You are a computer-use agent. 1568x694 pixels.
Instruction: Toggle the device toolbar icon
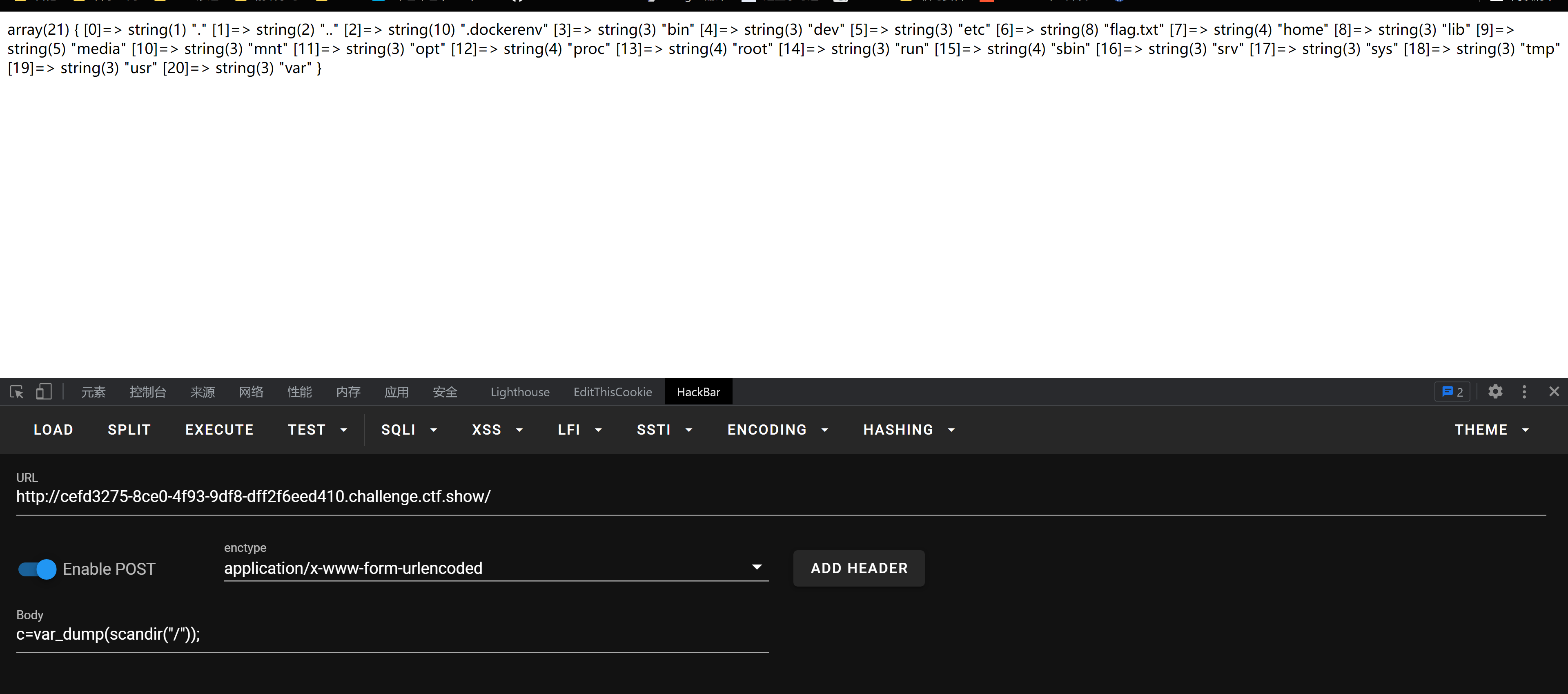point(43,392)
